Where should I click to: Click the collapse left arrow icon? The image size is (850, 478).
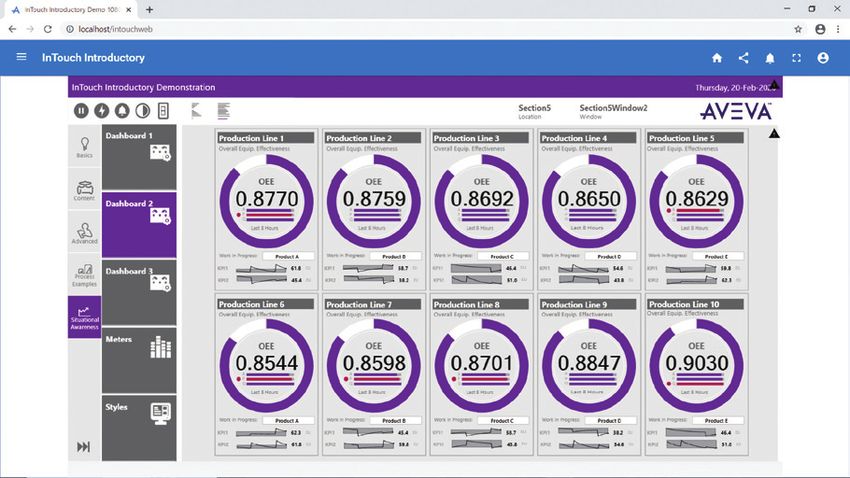pos(196,111)
